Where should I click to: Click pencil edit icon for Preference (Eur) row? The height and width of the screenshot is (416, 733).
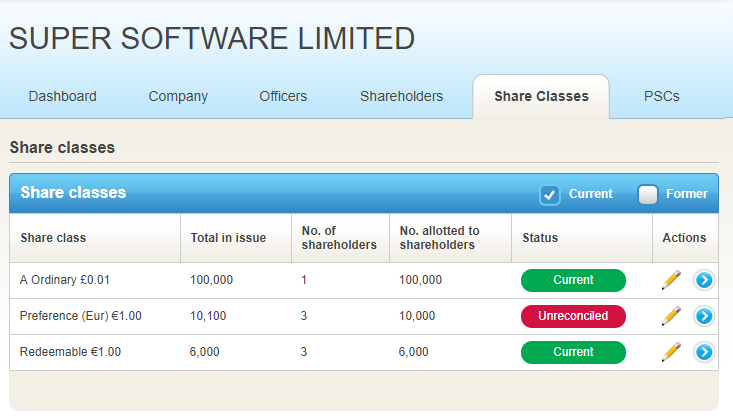(671, 316)
